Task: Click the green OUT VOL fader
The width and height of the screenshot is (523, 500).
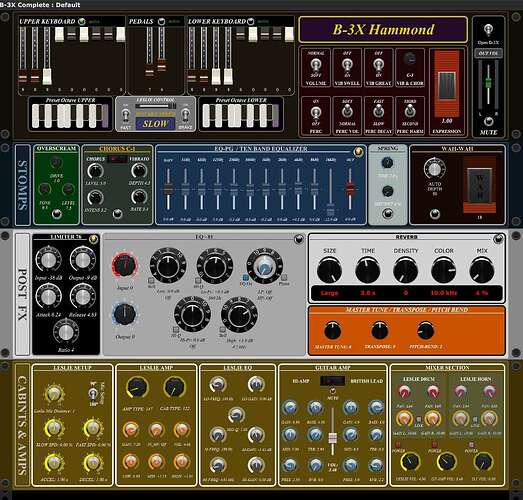Action: [488, 82]
